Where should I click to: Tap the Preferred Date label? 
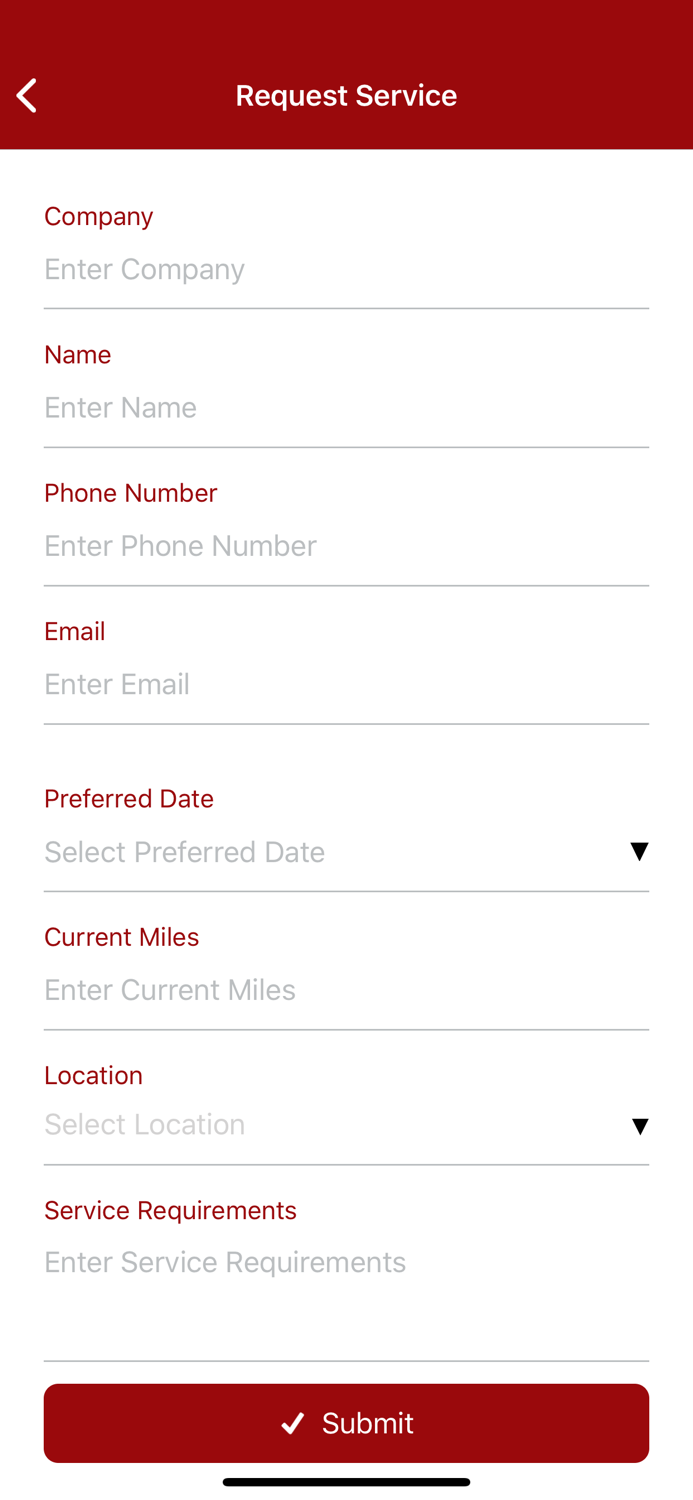129,799
